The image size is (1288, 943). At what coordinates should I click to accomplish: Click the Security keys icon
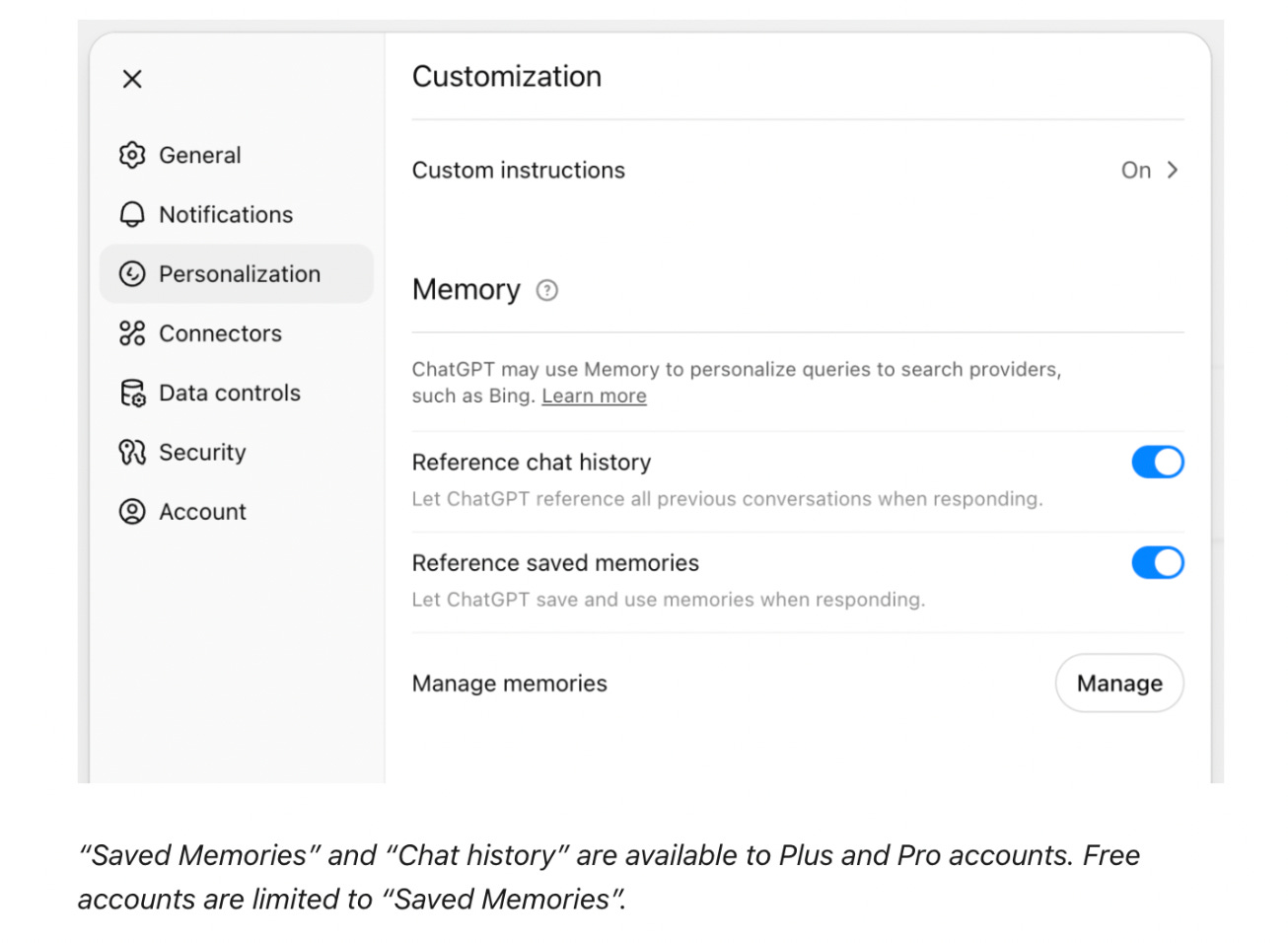(x=132, y=452)
